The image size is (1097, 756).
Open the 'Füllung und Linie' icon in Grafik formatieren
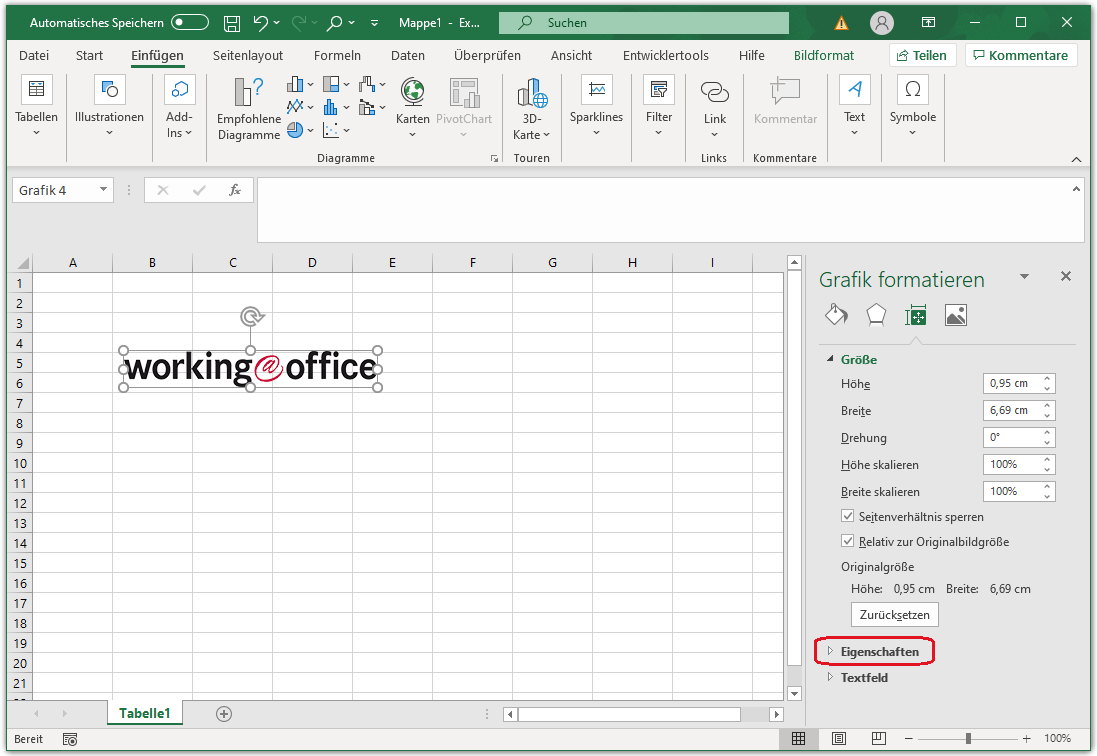coord(836,314)
